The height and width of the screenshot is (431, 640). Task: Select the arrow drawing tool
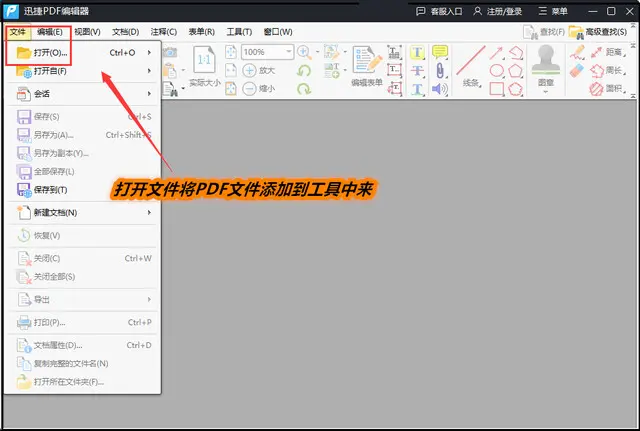coord(496,52)
